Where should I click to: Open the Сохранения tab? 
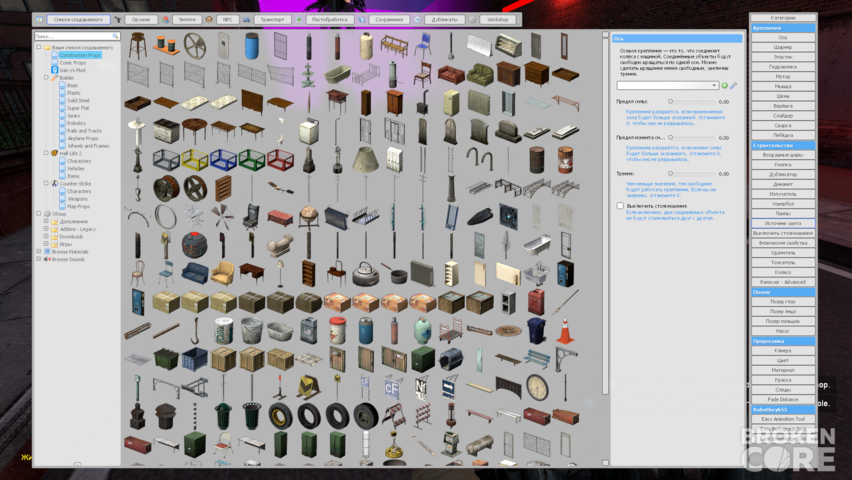389,20
